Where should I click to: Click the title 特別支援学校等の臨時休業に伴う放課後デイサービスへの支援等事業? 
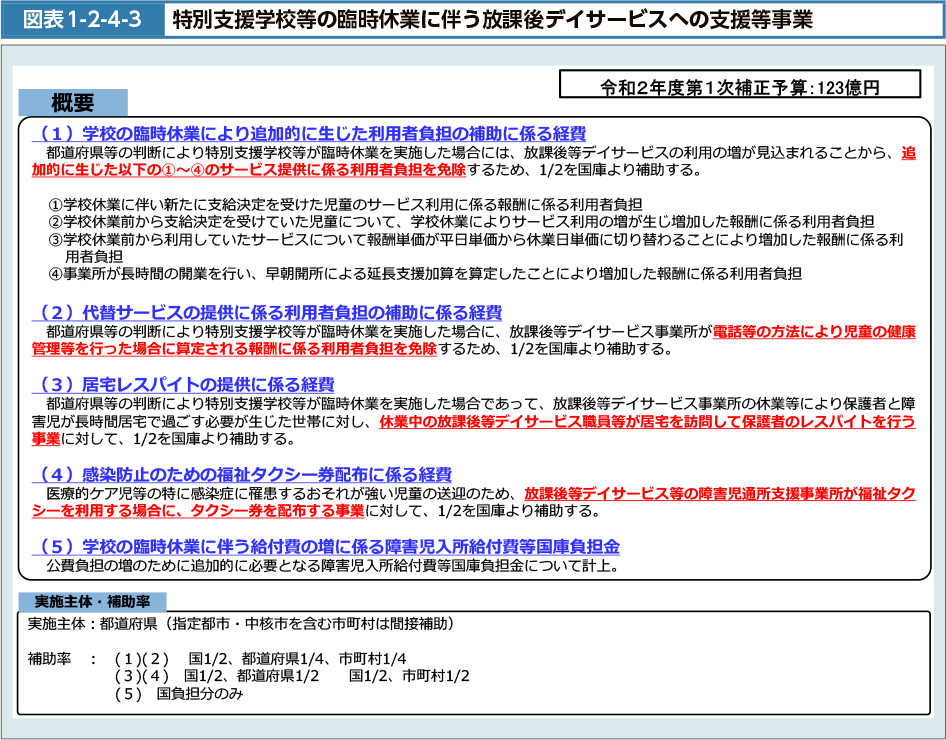click(x=492, y=19)
